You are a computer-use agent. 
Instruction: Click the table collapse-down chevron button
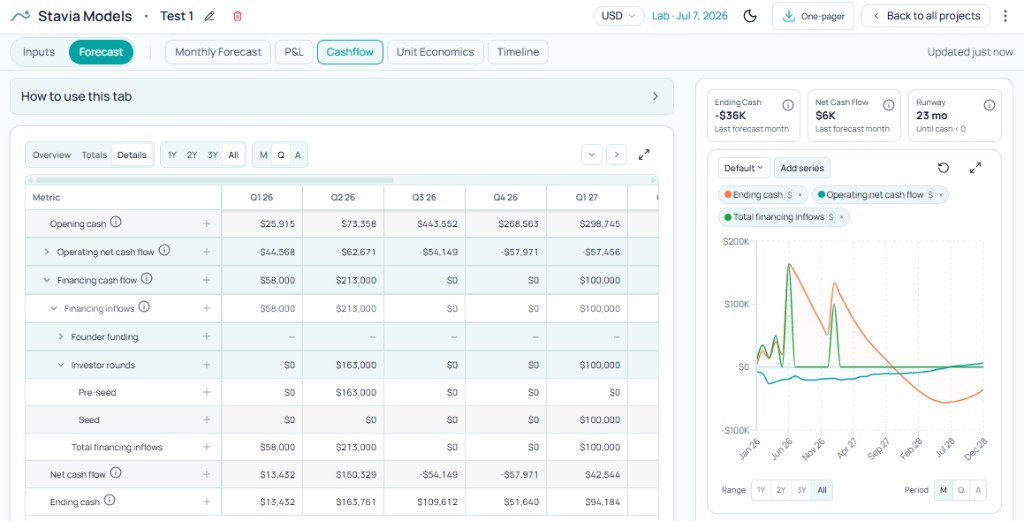pyautogui.click(x=592, y=155)
